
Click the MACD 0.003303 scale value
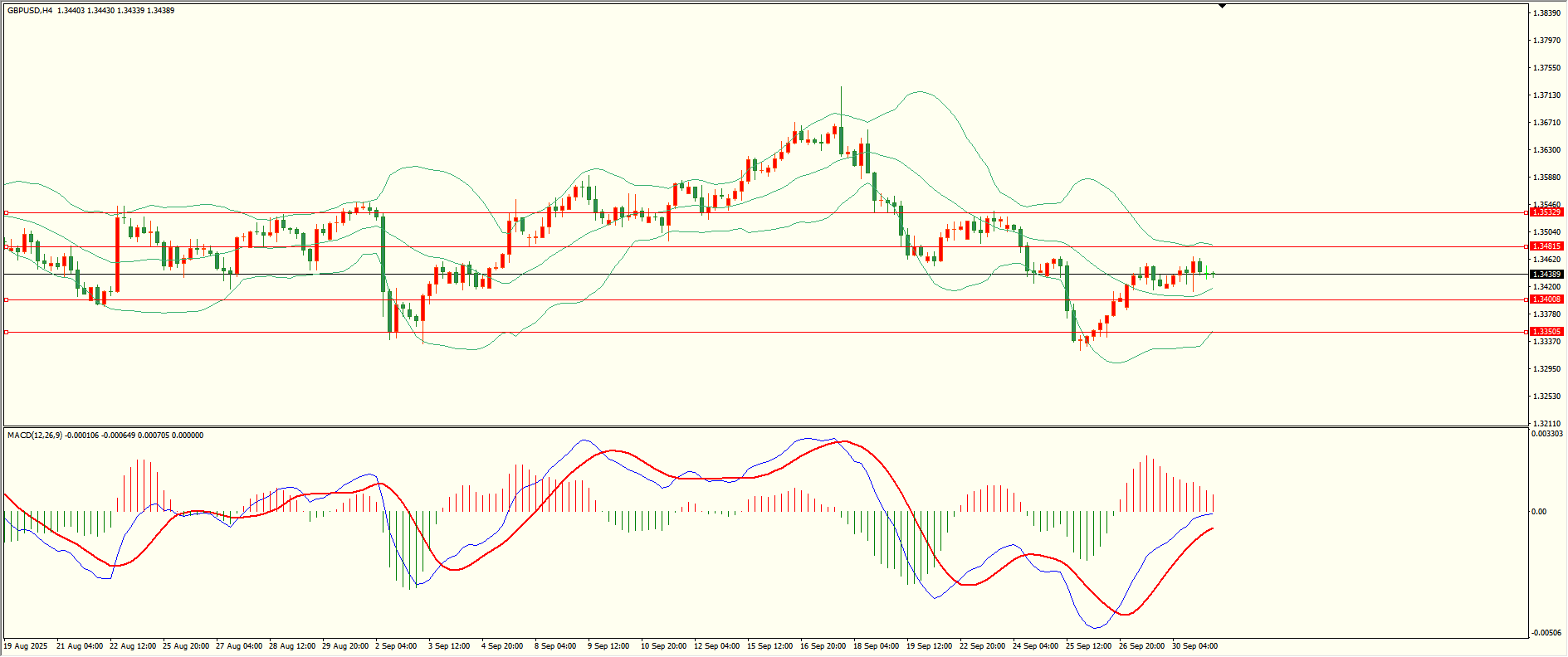click(x=1546, y=434)
